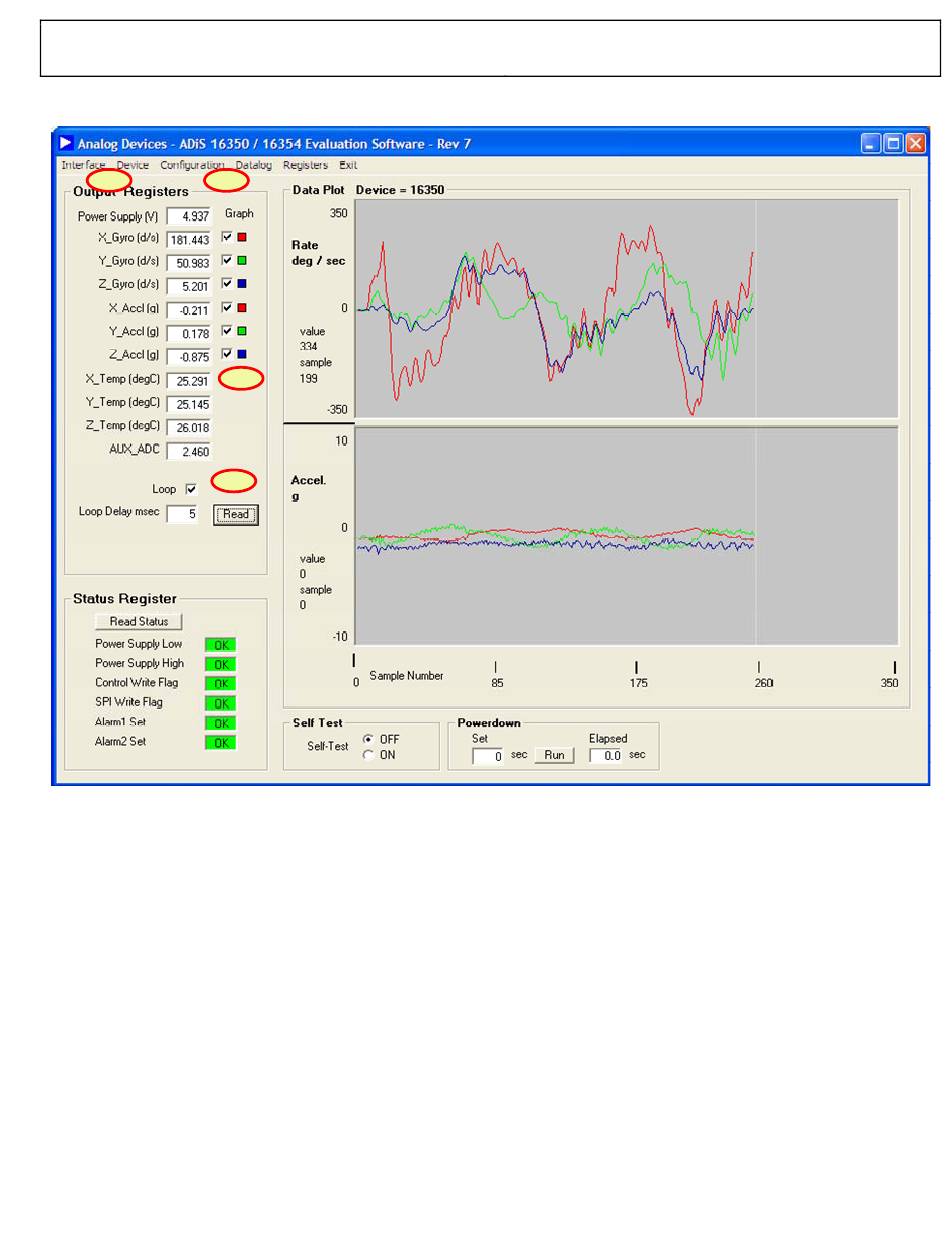This screenshot has width=950, height=1254.
Task: Click the 'Device = 16350' label
Action: click(400, 189)
